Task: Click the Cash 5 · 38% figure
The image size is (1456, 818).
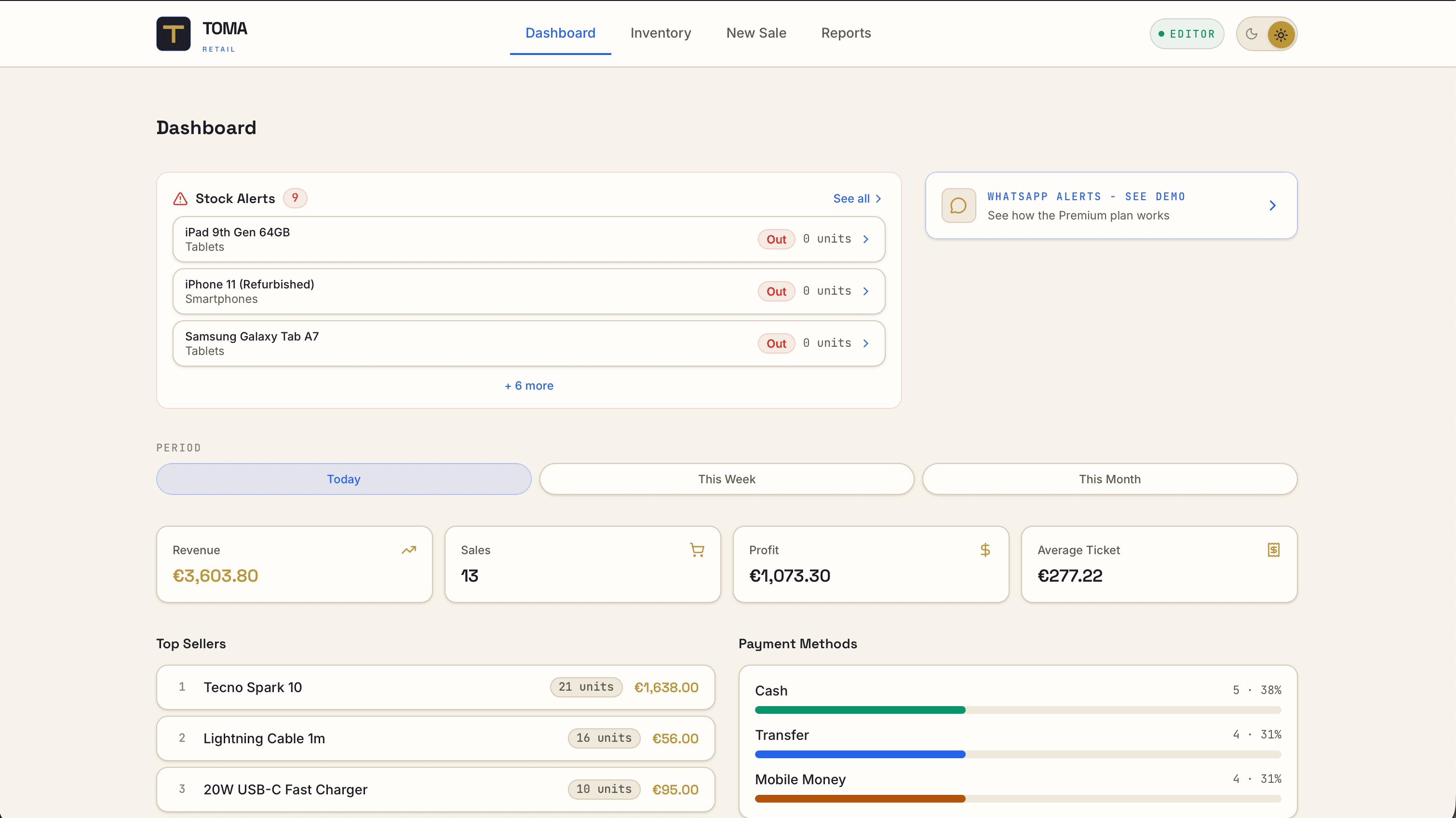Action: coord(1257,690)
